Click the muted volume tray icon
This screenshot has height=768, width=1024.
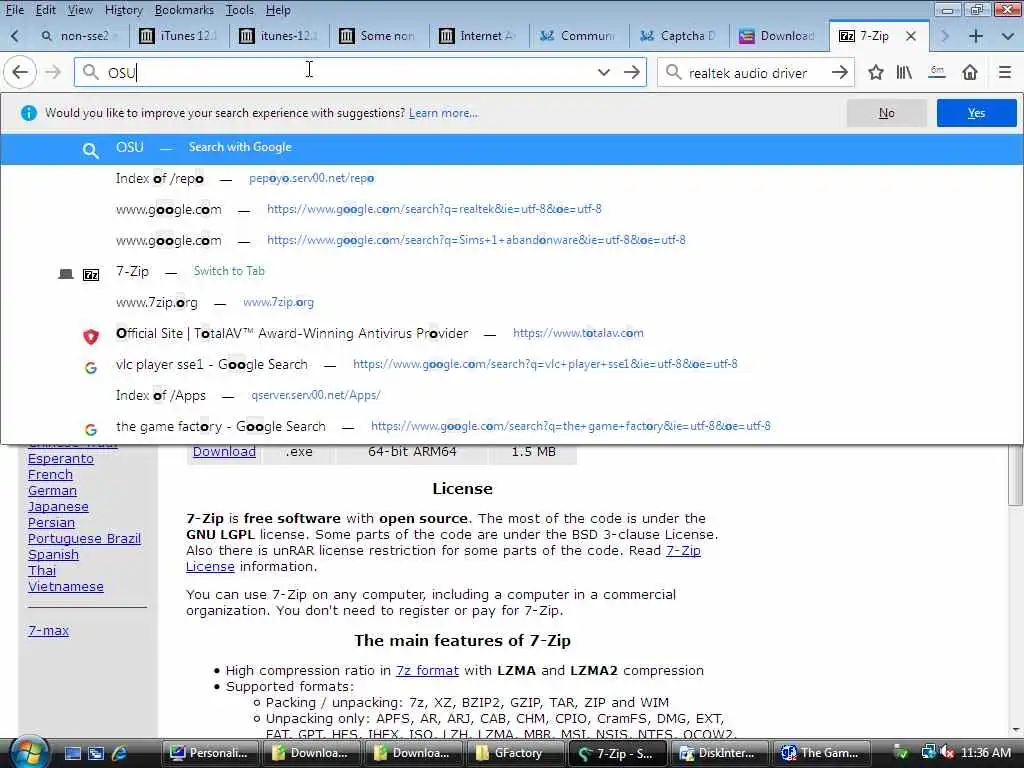point(948,753)
